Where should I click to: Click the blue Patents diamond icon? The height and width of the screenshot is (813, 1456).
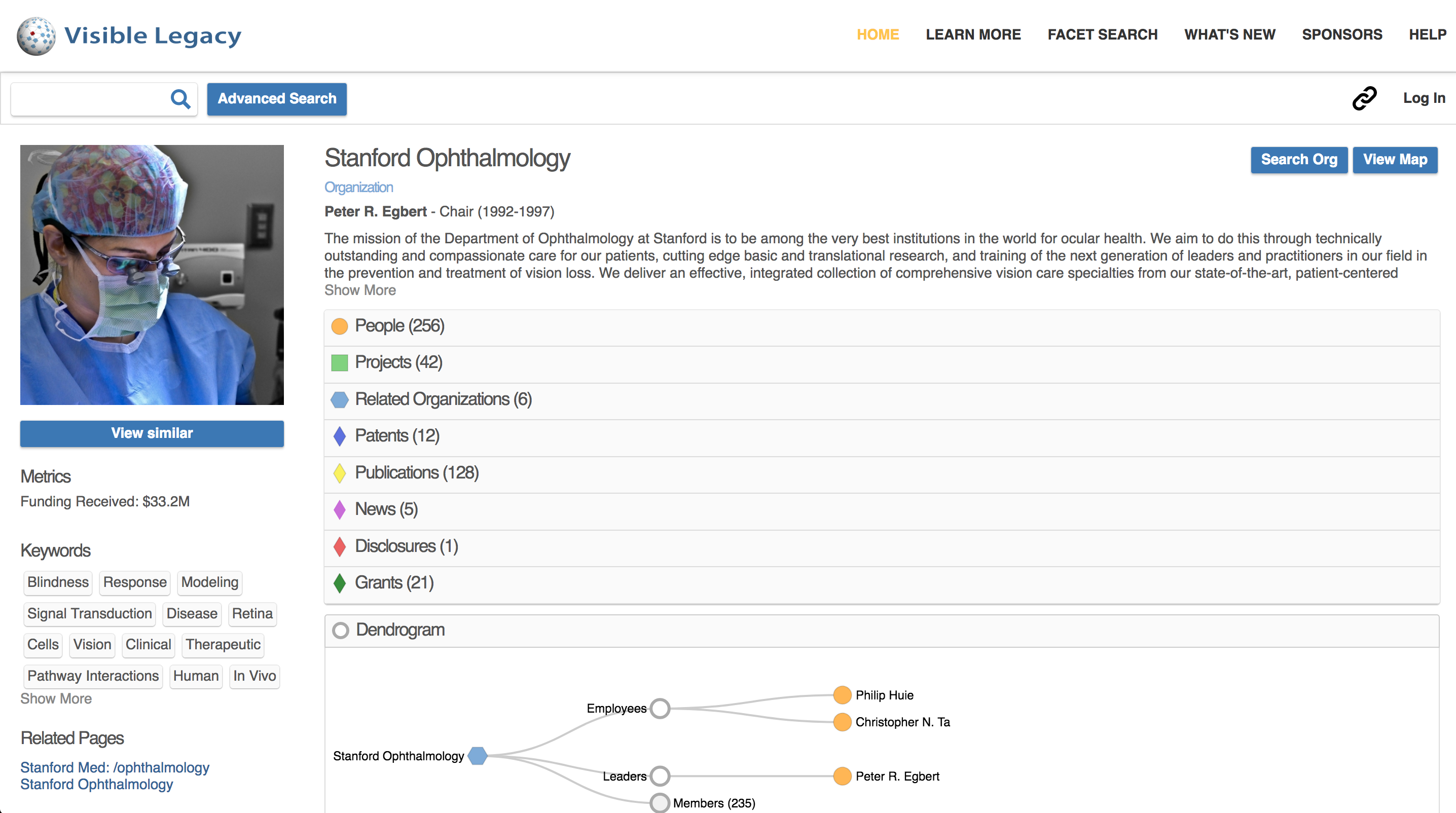pyautogui.click(x=339, y=436)
